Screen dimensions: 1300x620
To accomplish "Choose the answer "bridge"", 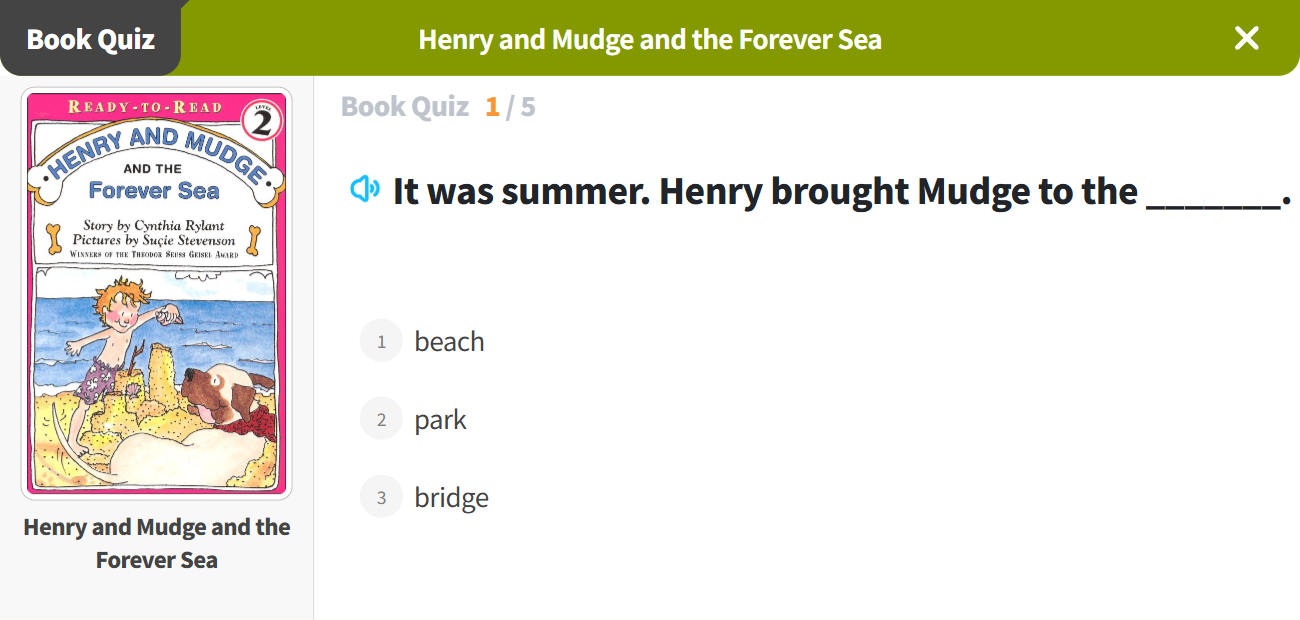I will pyautogui.click(x=451, y=498).
